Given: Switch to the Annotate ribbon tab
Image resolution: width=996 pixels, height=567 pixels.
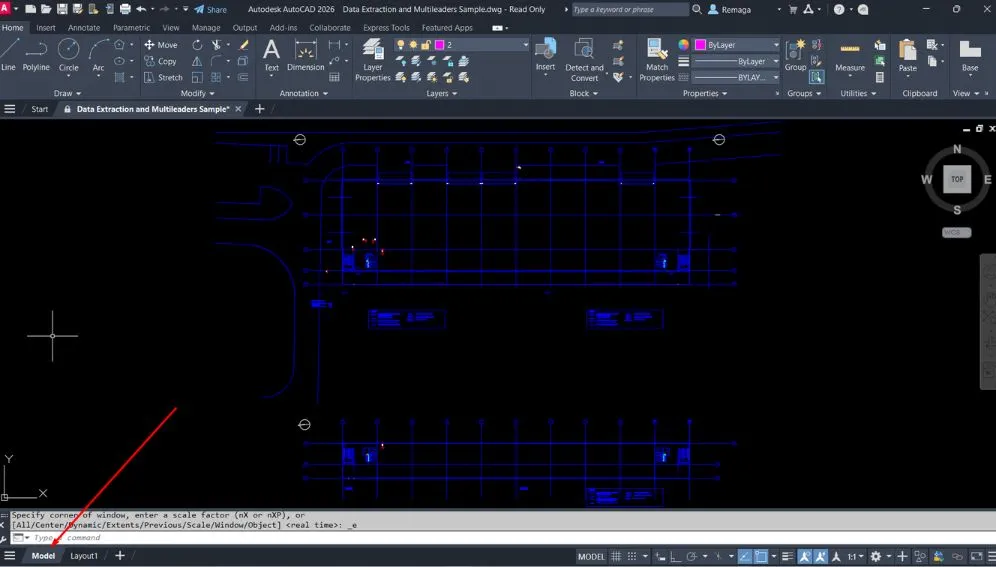Looking at the screenshot, I should (x=84, y=28).
